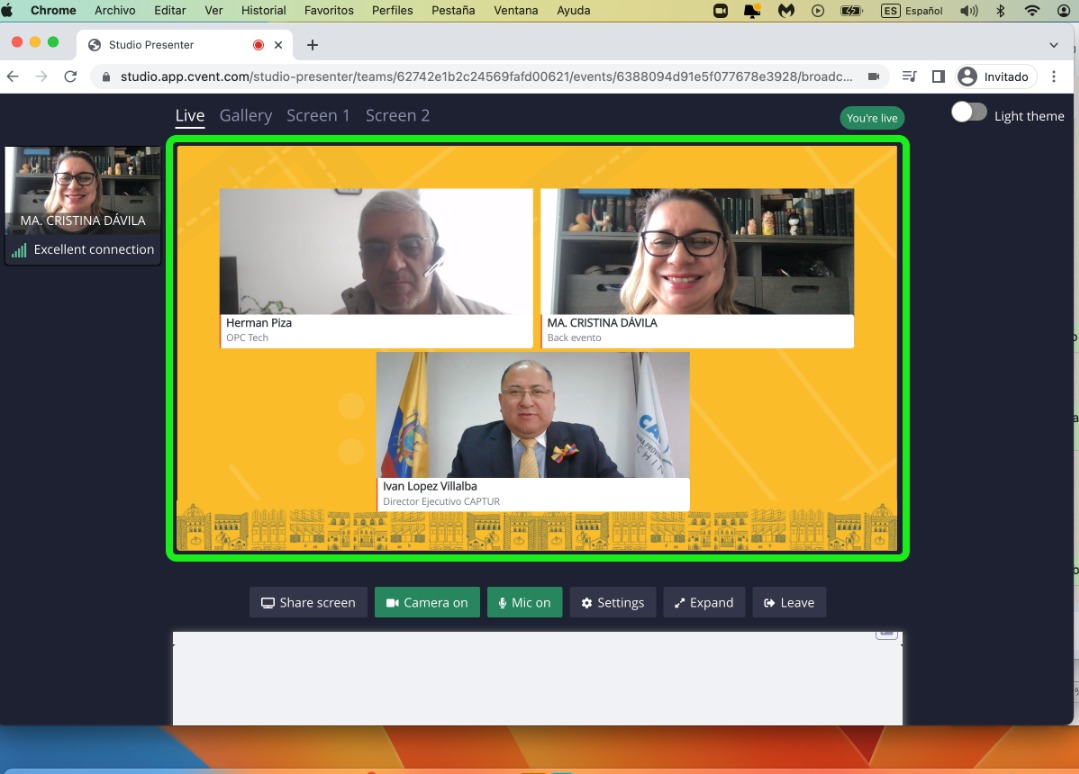The height and width of the screenshot is (774, 1079).
Task: Click the camera permission icon in address bar
Action: 873,76
